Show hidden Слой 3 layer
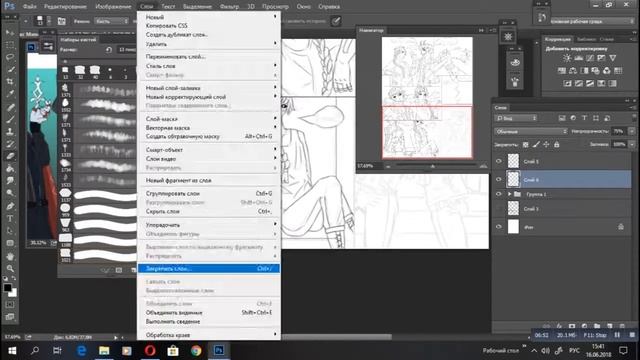640x360 pixels. [x=498, y=209]
